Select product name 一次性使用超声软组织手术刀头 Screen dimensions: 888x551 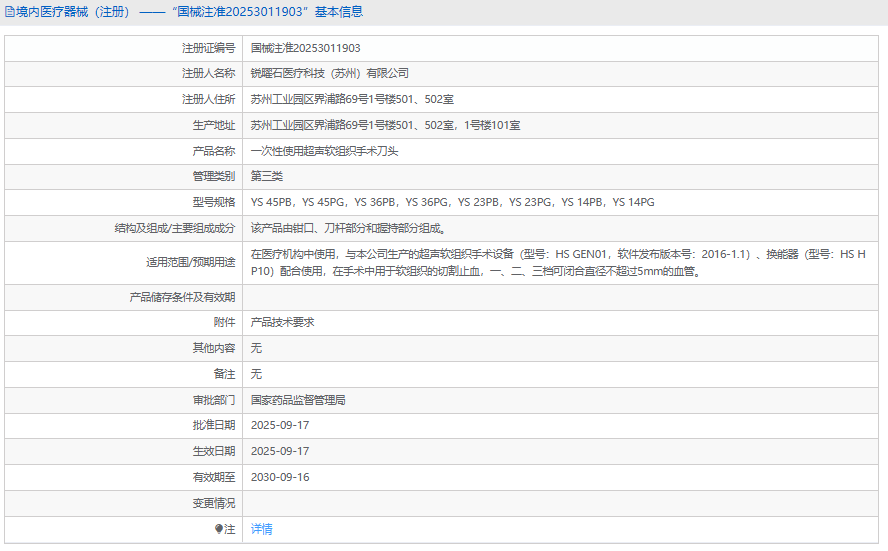[325, 151]
